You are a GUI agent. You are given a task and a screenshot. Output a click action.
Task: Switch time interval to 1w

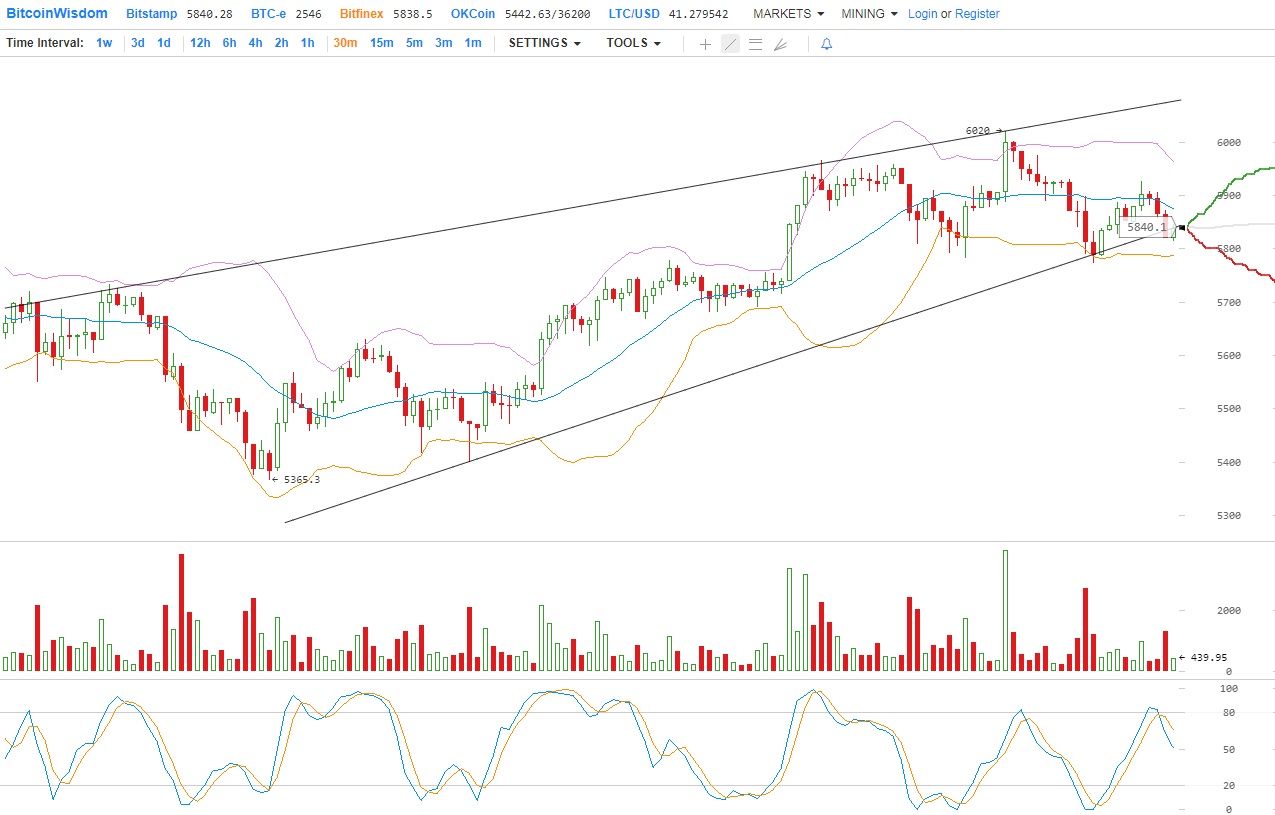pyautogui.click(x=104, y=43)
